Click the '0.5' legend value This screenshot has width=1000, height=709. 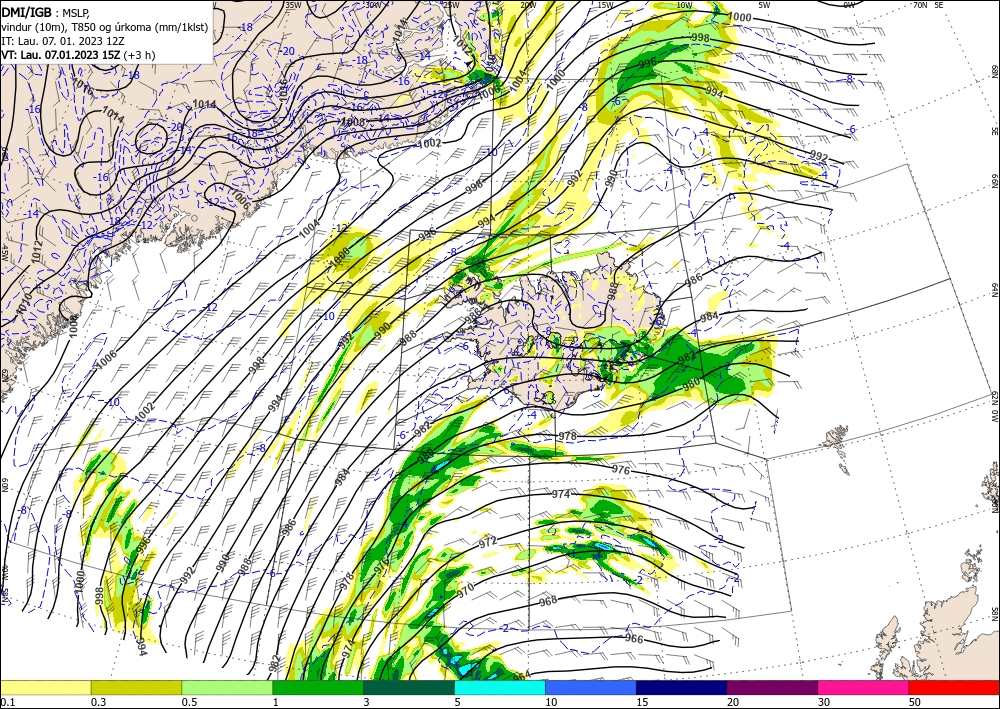189,702
